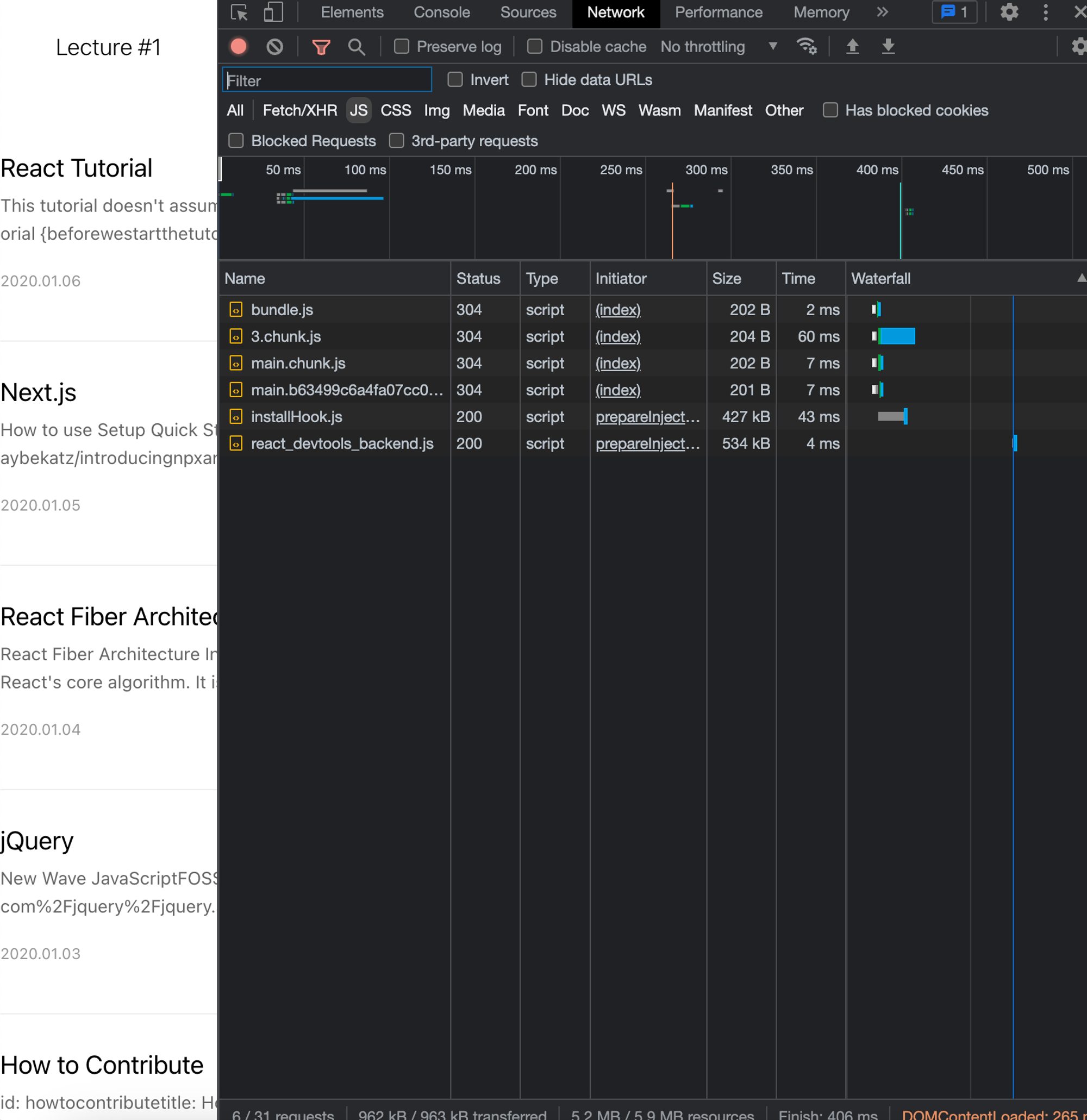1087x1120 pixels.
Task: Switch to the Console tab
Action: (x=442, y=12)
